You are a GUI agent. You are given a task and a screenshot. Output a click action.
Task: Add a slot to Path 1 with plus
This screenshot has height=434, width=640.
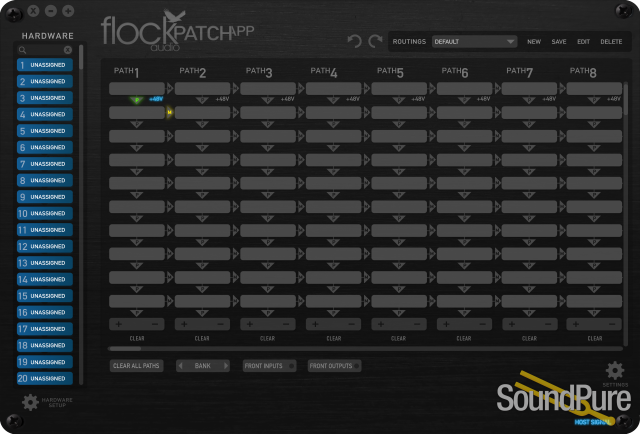(x=118, y=324)
